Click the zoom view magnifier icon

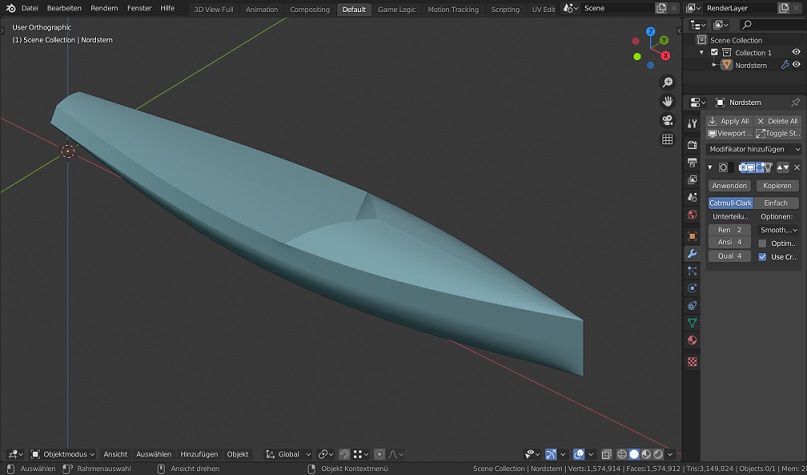click(x=668, y=82)
